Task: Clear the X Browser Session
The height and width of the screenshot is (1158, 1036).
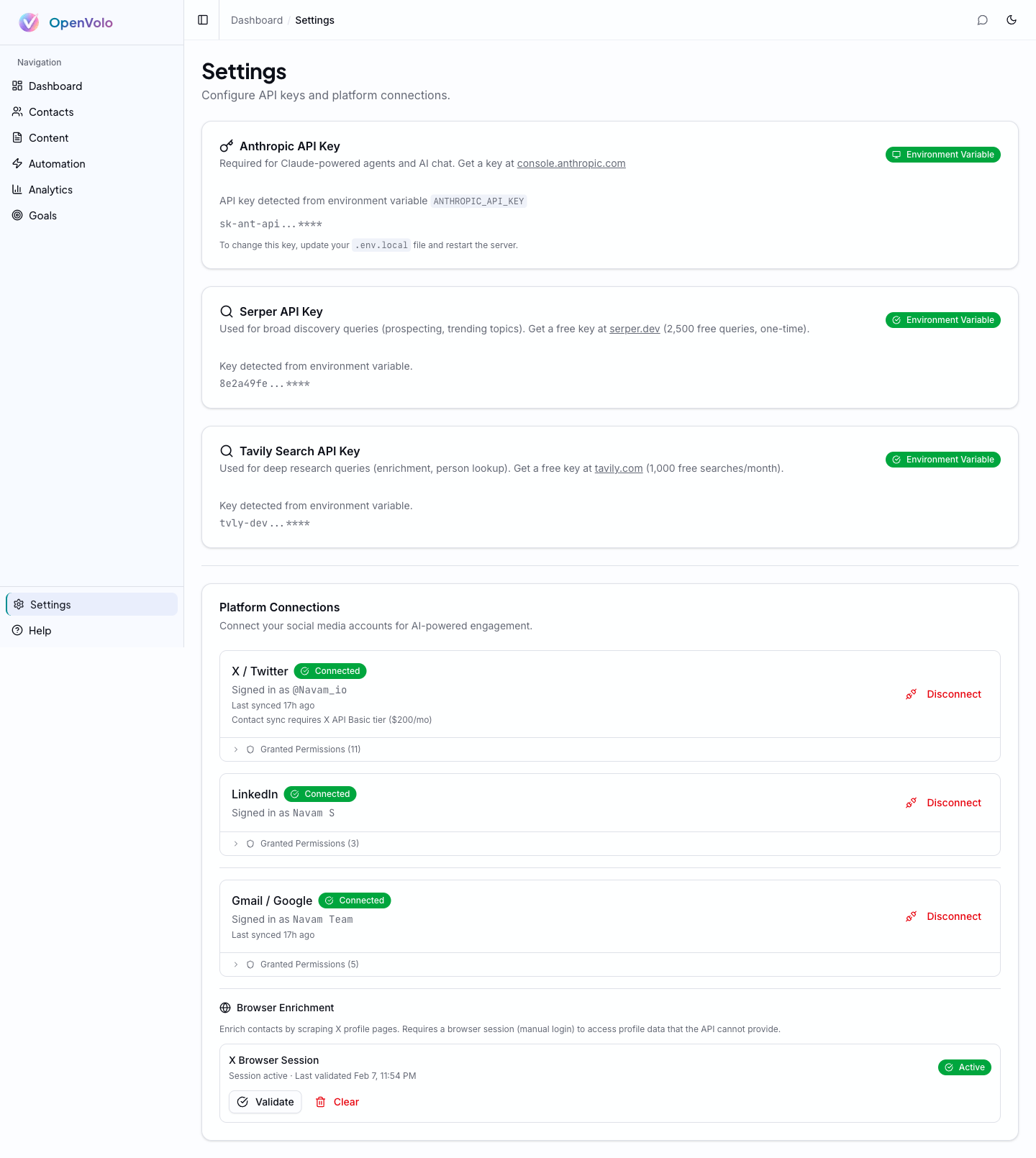Action: pos(337,1102)
